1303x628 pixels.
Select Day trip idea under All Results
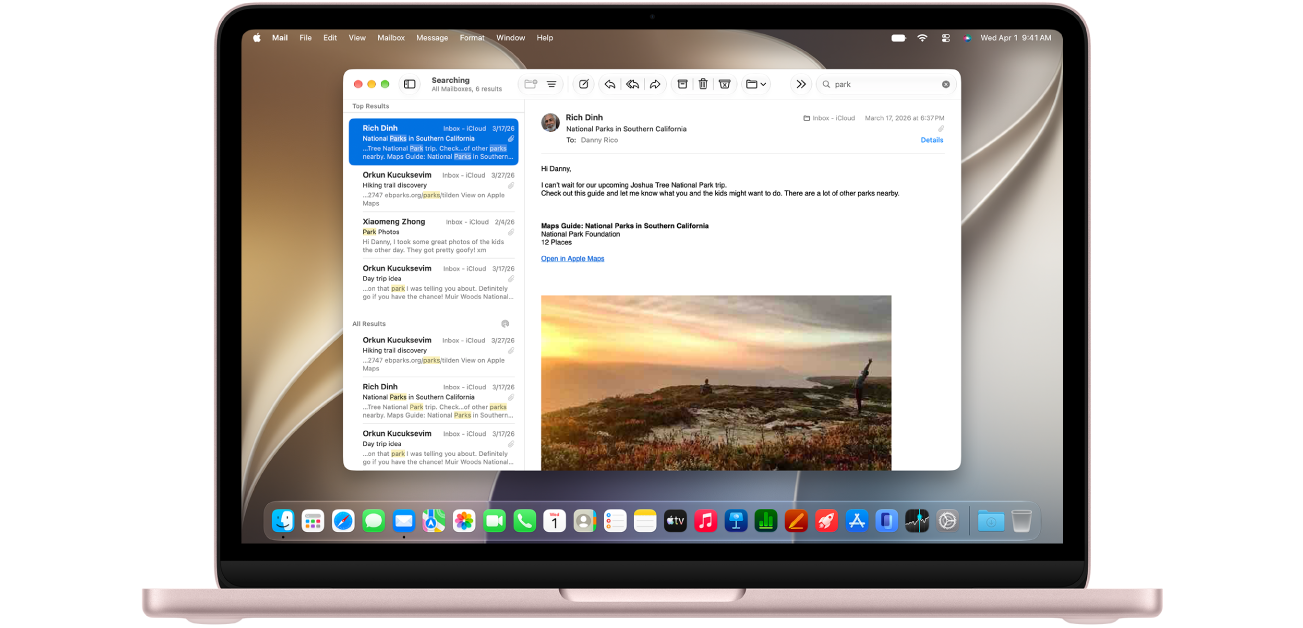(x=434, y=447)
